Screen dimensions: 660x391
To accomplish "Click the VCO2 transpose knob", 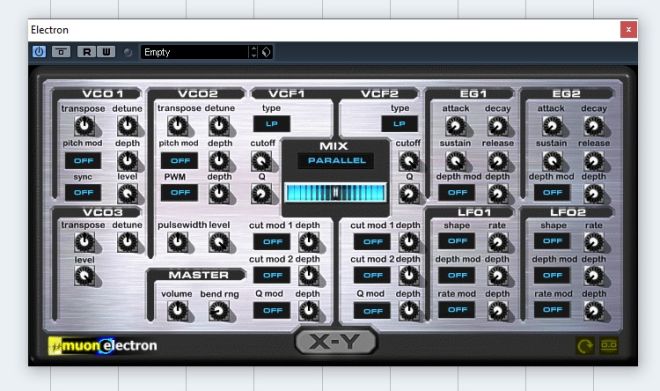I will pos(178,125).
